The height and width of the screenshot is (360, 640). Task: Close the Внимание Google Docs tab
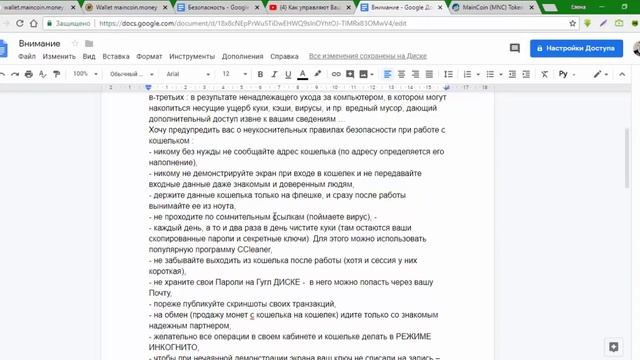click(x=440, y=7)
